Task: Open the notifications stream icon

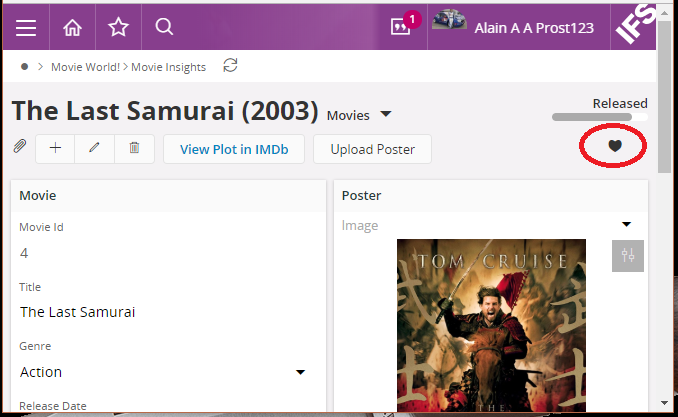Action: point(401,27)
